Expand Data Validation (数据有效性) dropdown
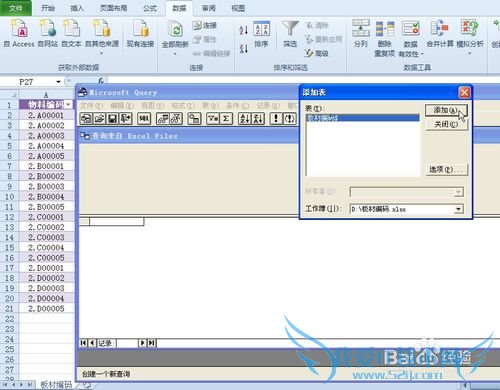Image resolution: width=500 pixels, height=390 pixels. 422,54
